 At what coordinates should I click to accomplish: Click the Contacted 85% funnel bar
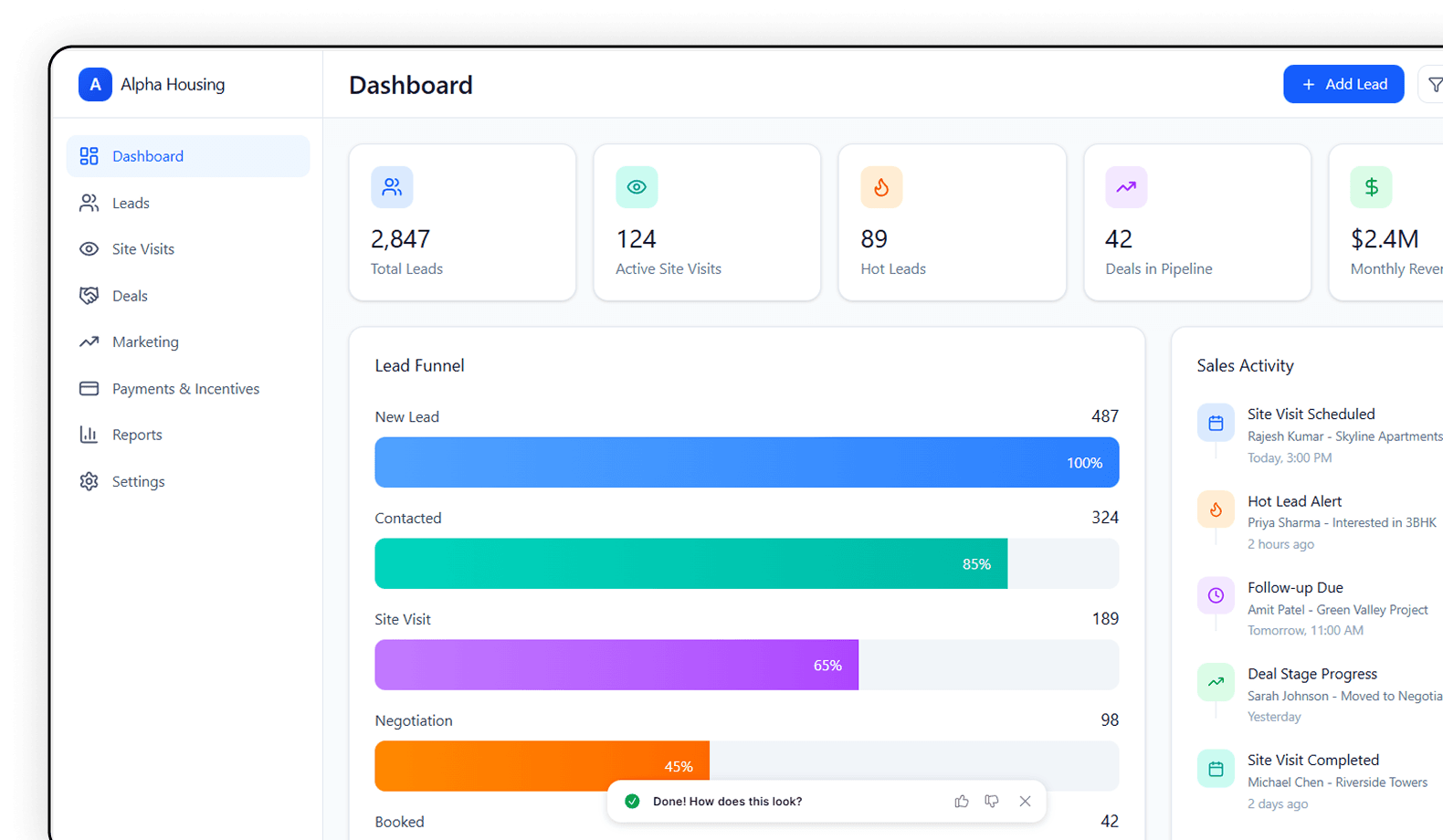[690, 563]
